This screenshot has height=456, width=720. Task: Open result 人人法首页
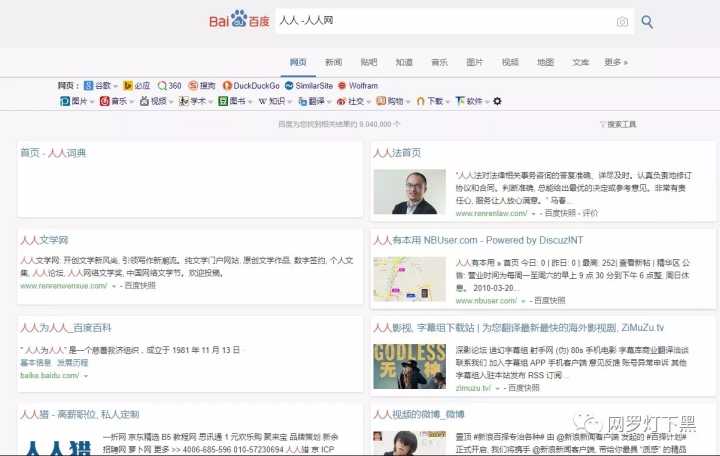[397, 153]
